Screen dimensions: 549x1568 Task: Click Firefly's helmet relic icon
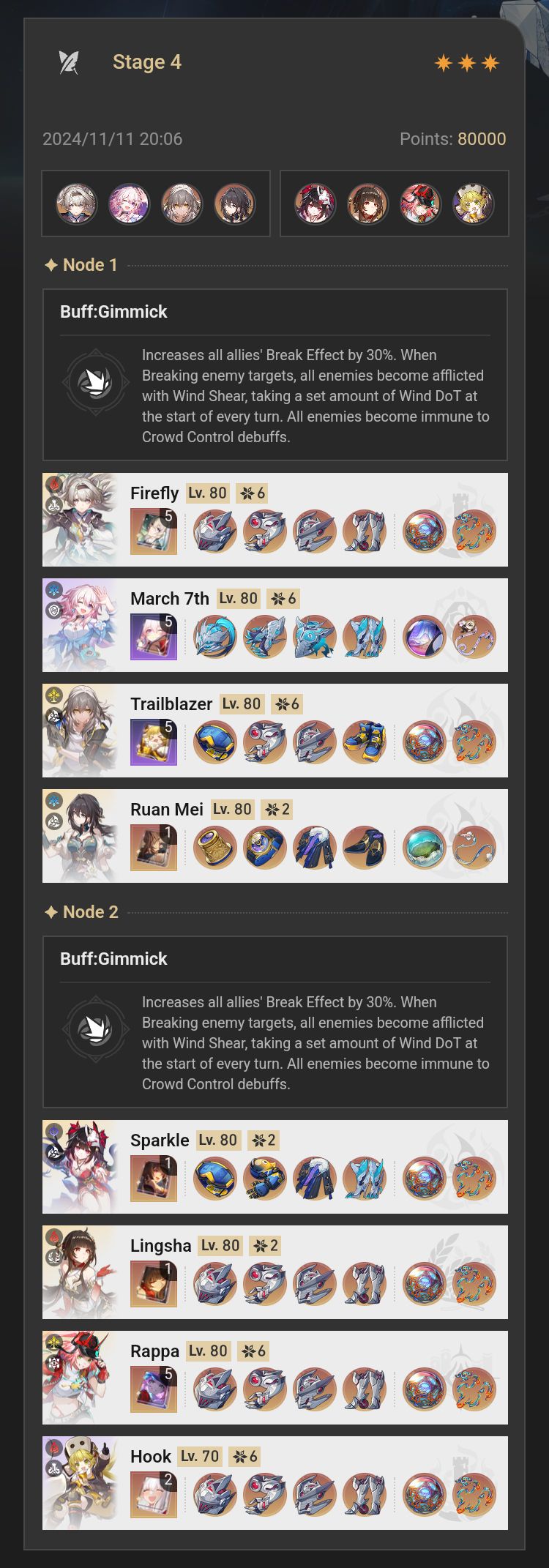[215, 531]
